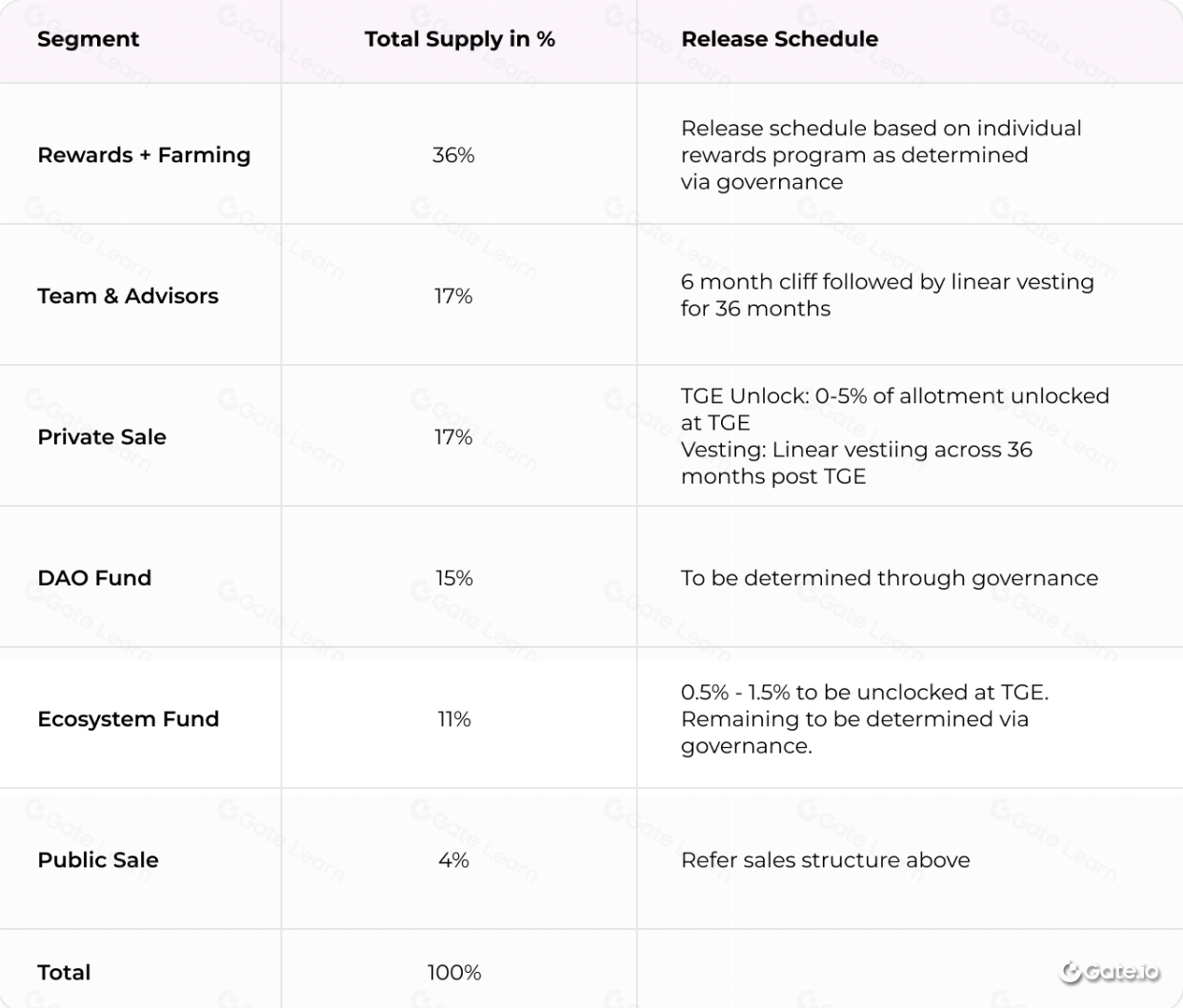Click the 6 month cliff vesting text
This screenshot has width=1183, height=1008.
click(887, 295)
